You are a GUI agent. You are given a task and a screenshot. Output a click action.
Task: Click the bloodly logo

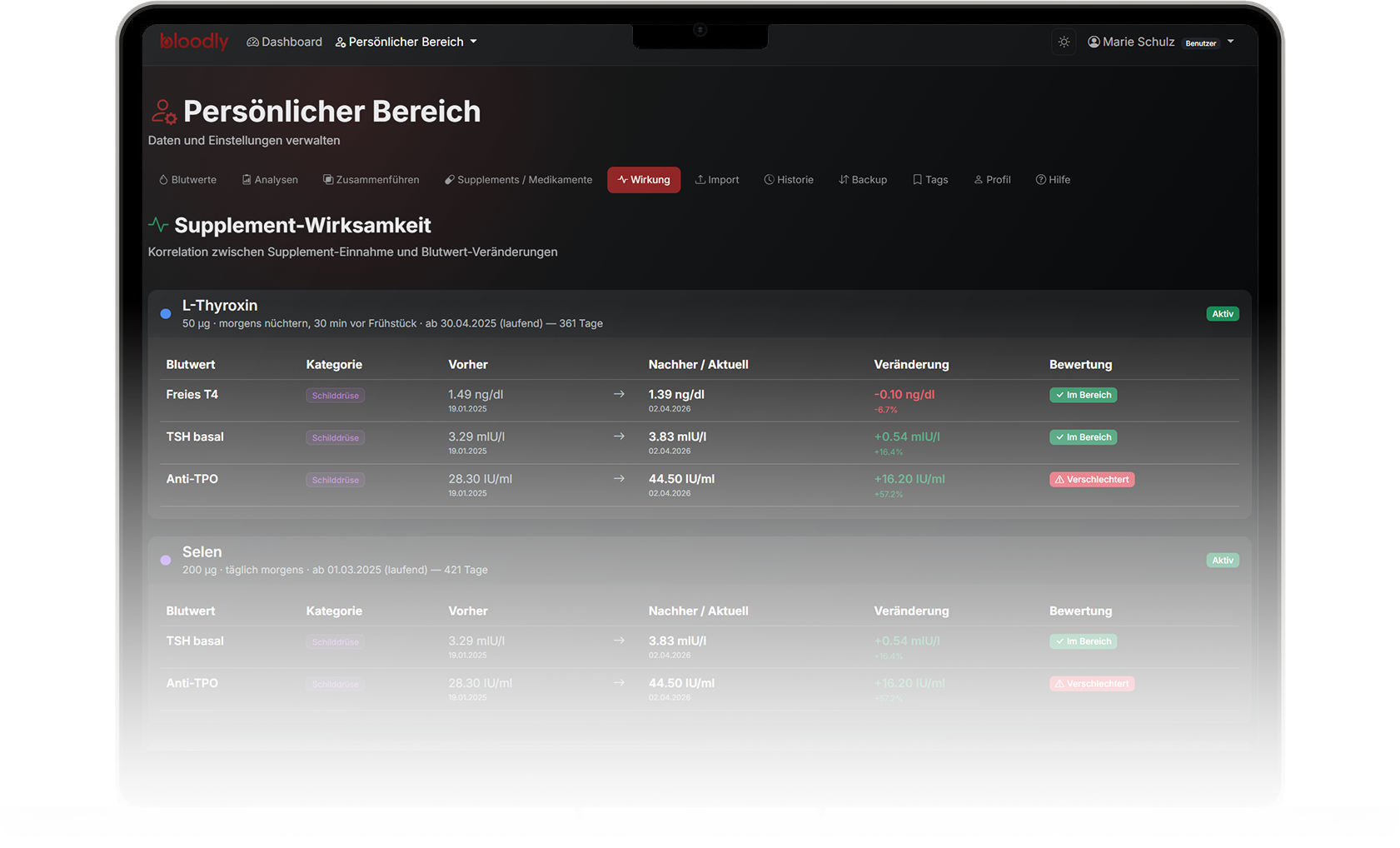(194, 42)
